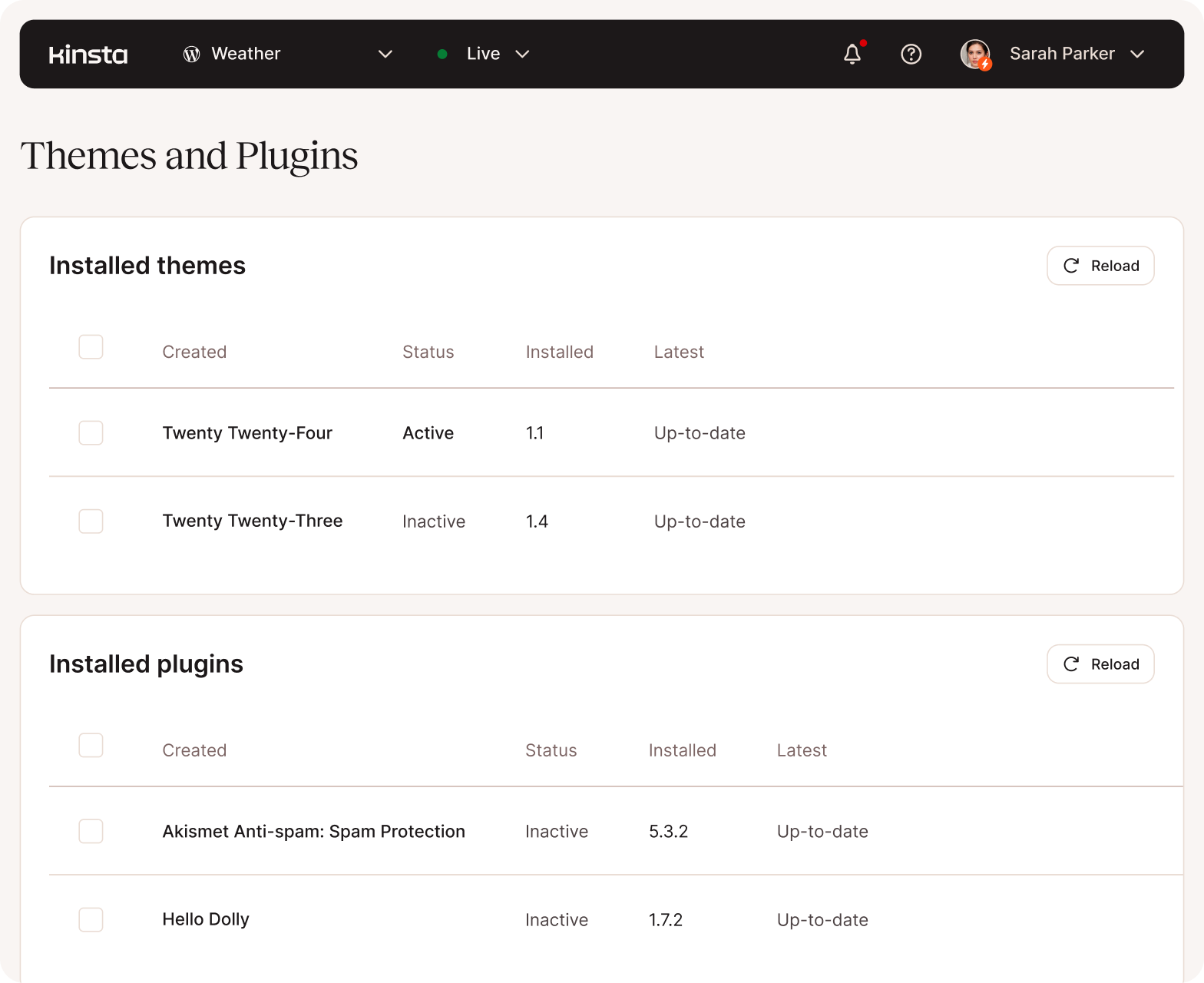Image resolution: width=1204 pixels, height=983 pixels.
Task: Open the help question mark icon
Action: (911, 54)
